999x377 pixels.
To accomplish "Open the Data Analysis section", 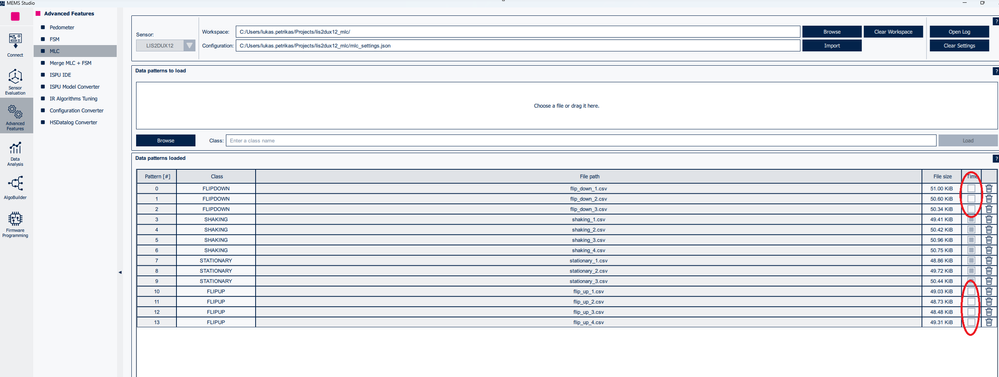I will pyautogui.click(x=15, y=154).
